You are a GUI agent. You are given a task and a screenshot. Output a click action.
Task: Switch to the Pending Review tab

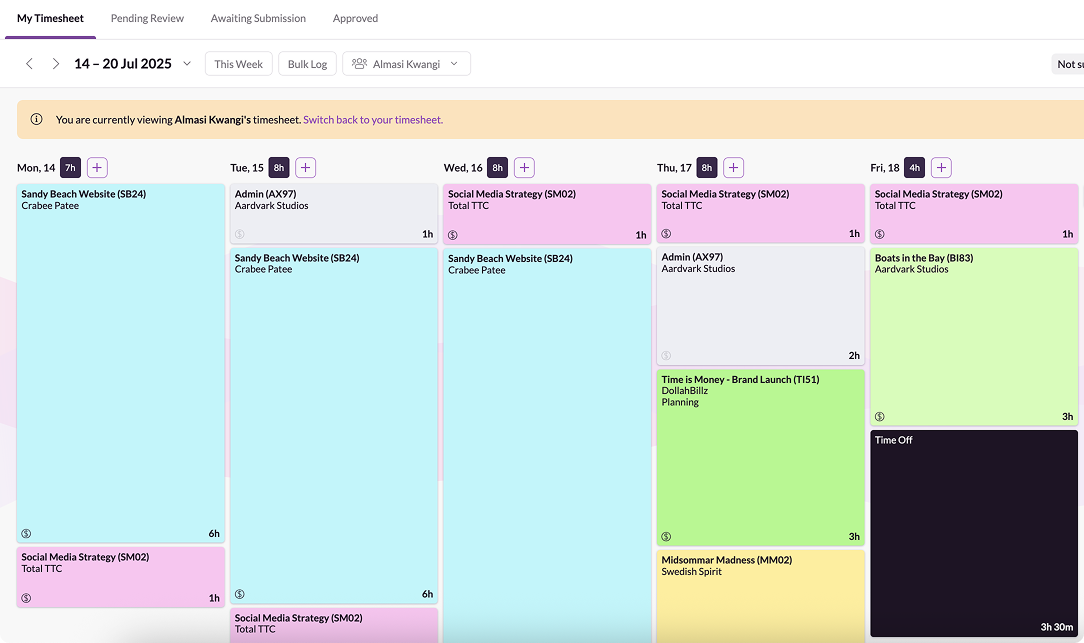(147, 18)
